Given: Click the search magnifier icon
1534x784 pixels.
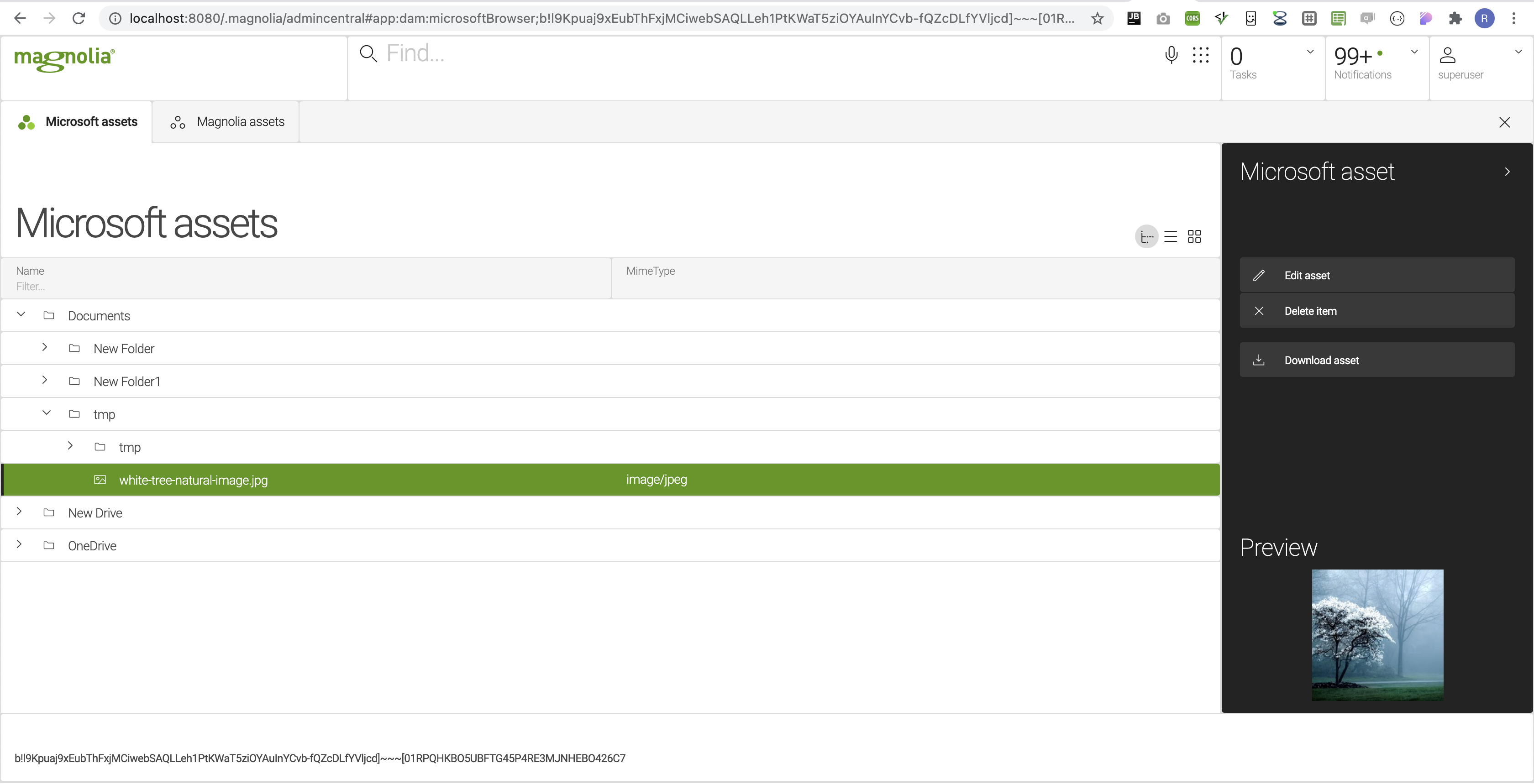Looking at the screenshot, I should (368, 53).
